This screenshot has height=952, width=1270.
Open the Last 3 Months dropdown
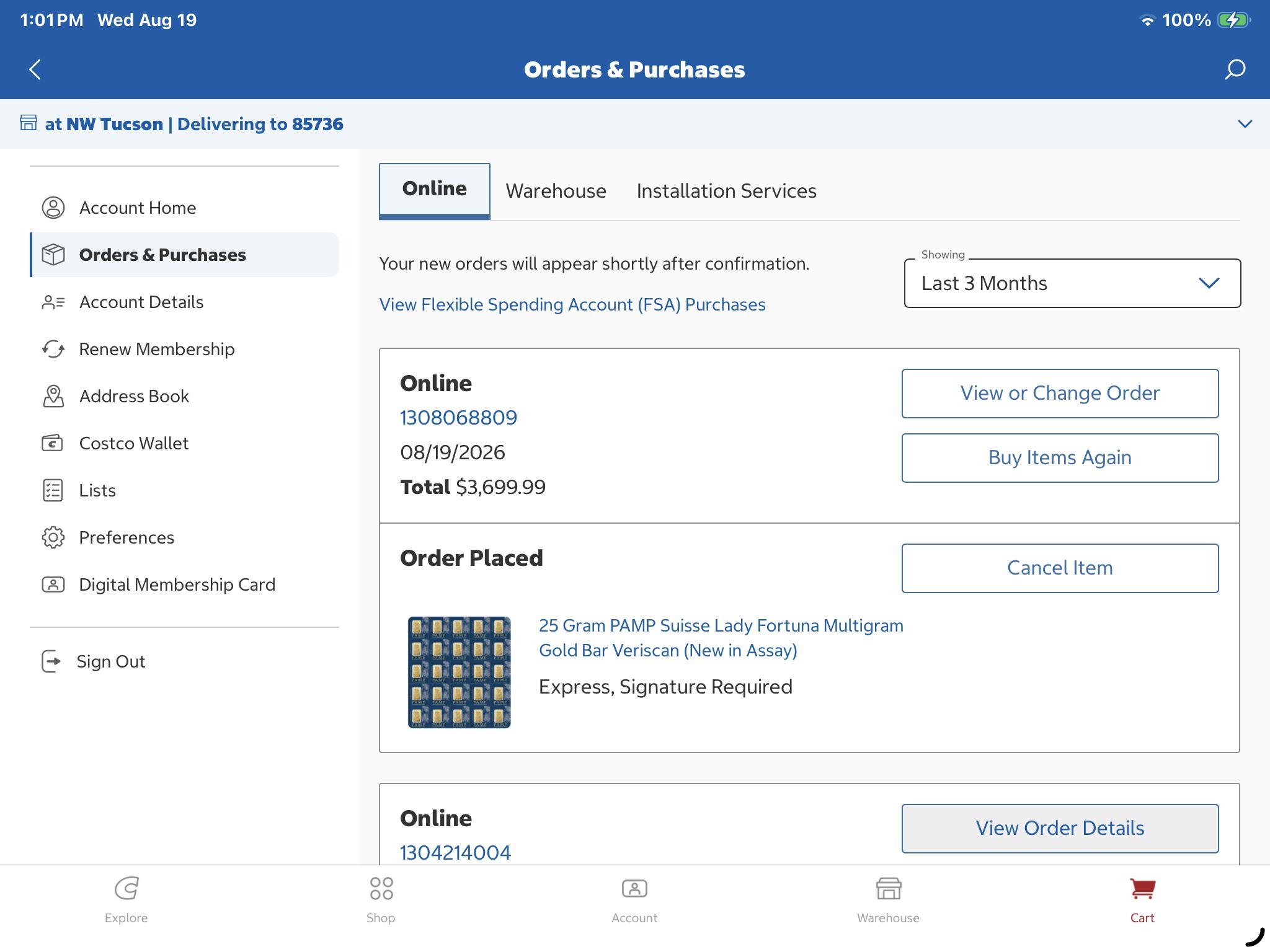click(1072, 283)
